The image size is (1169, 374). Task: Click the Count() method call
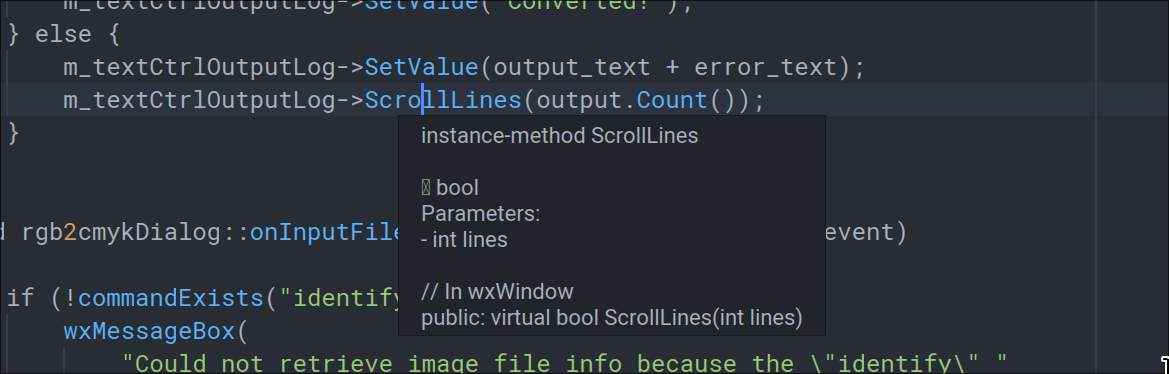[x=686, y=101]
